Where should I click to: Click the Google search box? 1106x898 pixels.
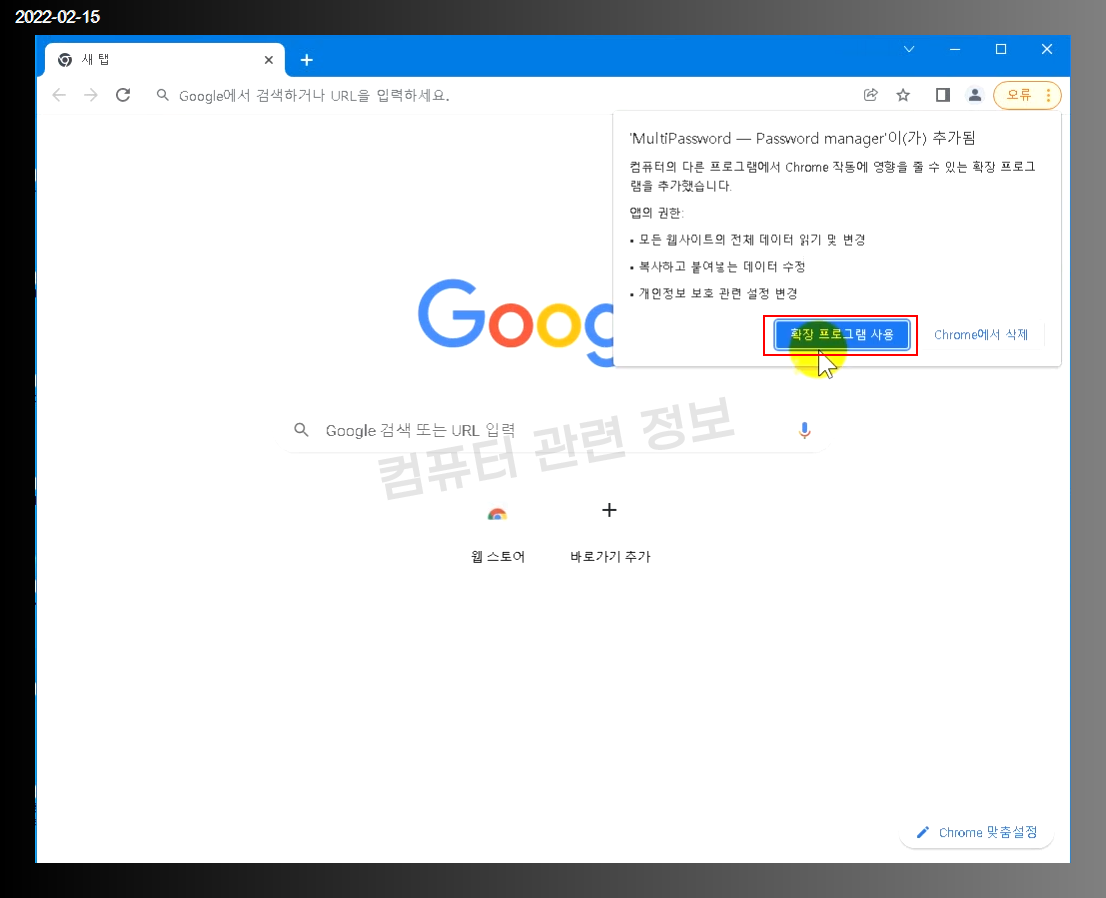pos(555,430)
